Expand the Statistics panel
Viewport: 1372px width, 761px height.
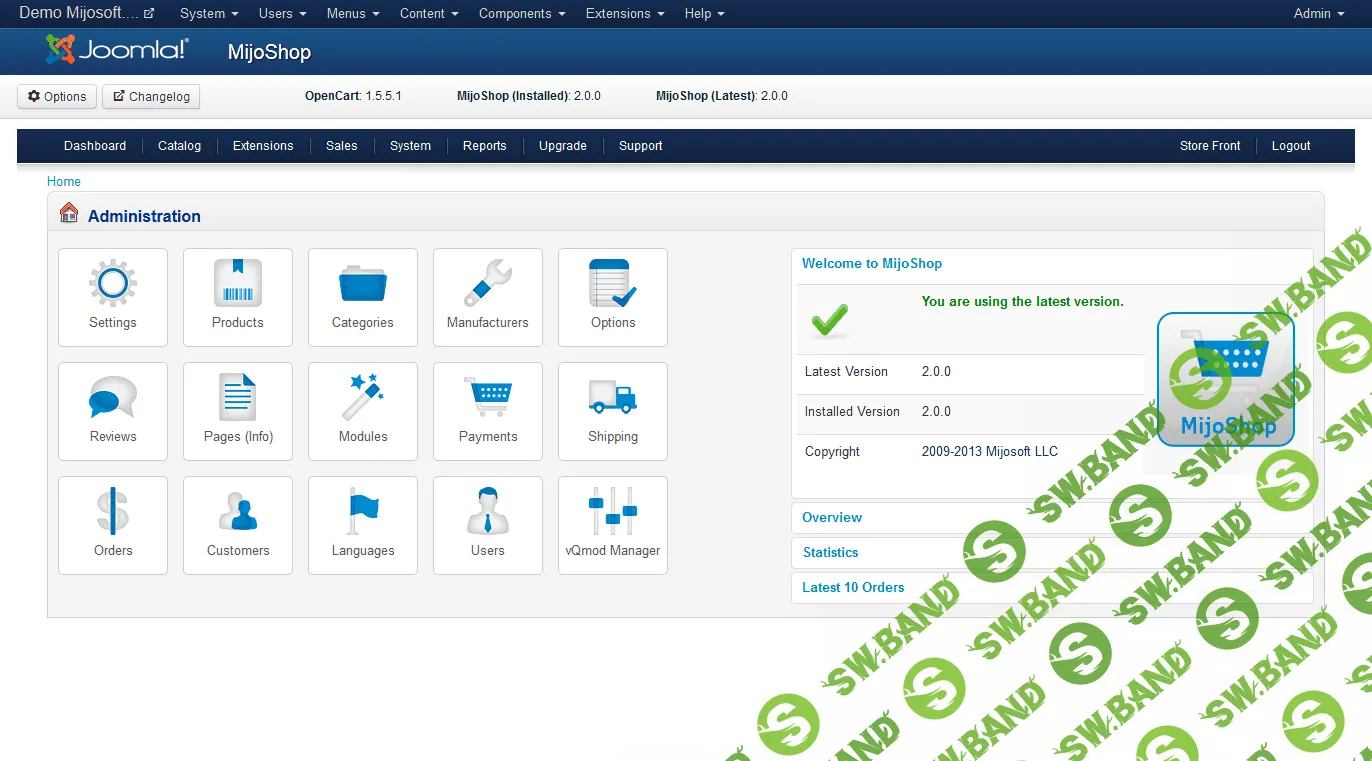(831, 552)
